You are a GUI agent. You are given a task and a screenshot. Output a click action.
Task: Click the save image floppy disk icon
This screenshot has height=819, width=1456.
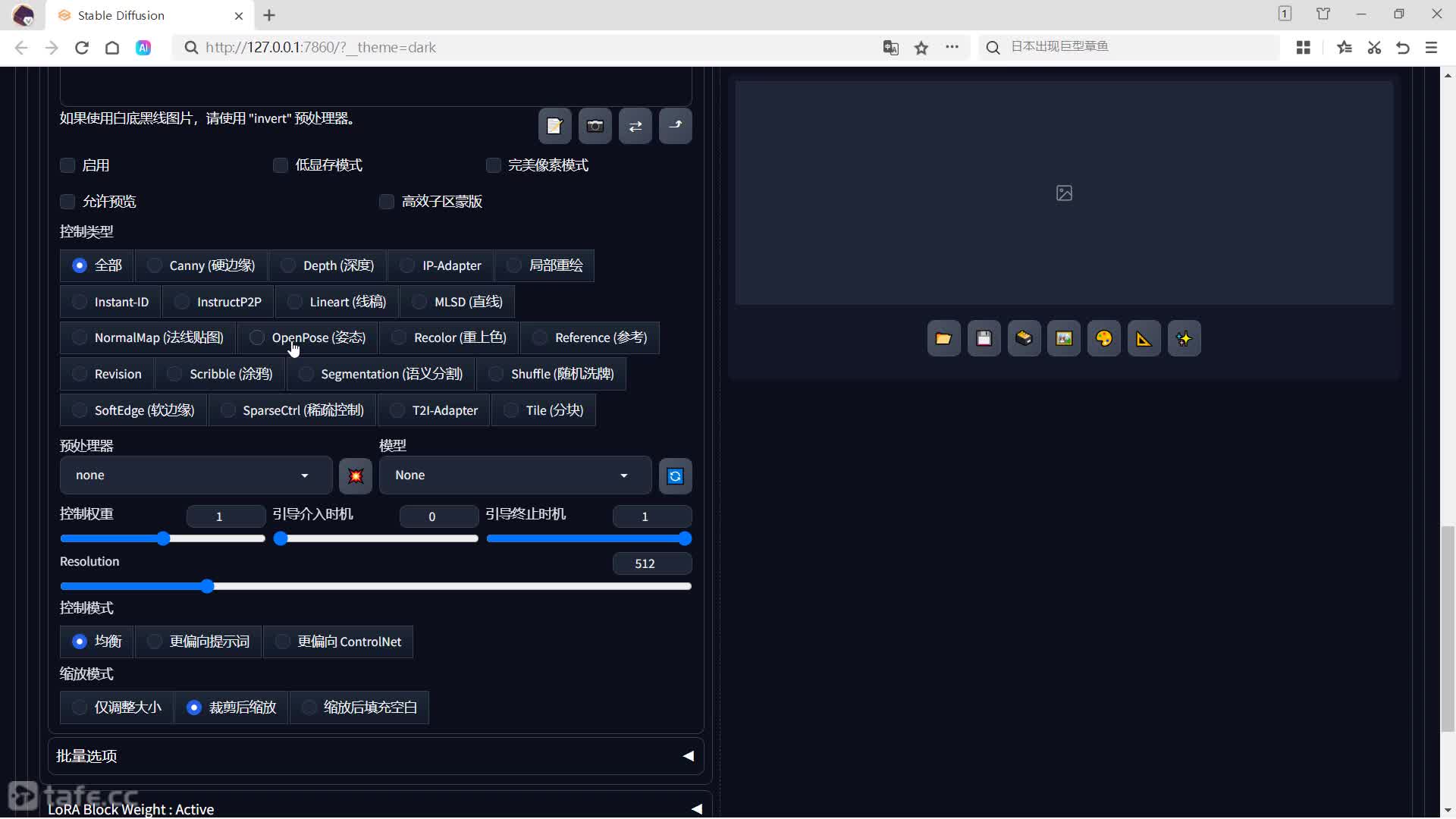click(x=984, y=339)
